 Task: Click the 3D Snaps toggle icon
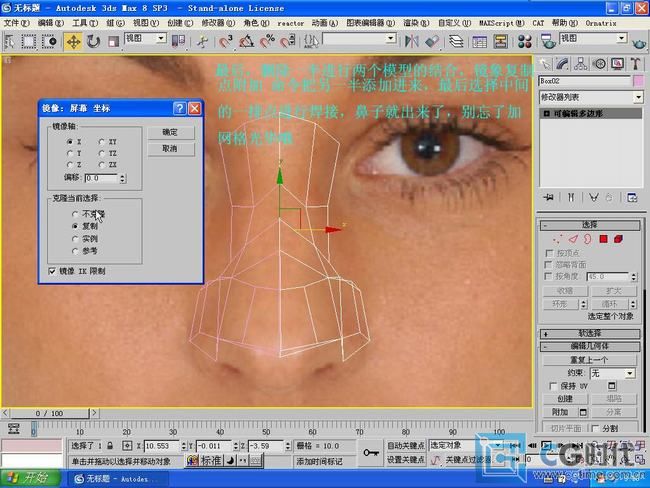tap(226, 41)
